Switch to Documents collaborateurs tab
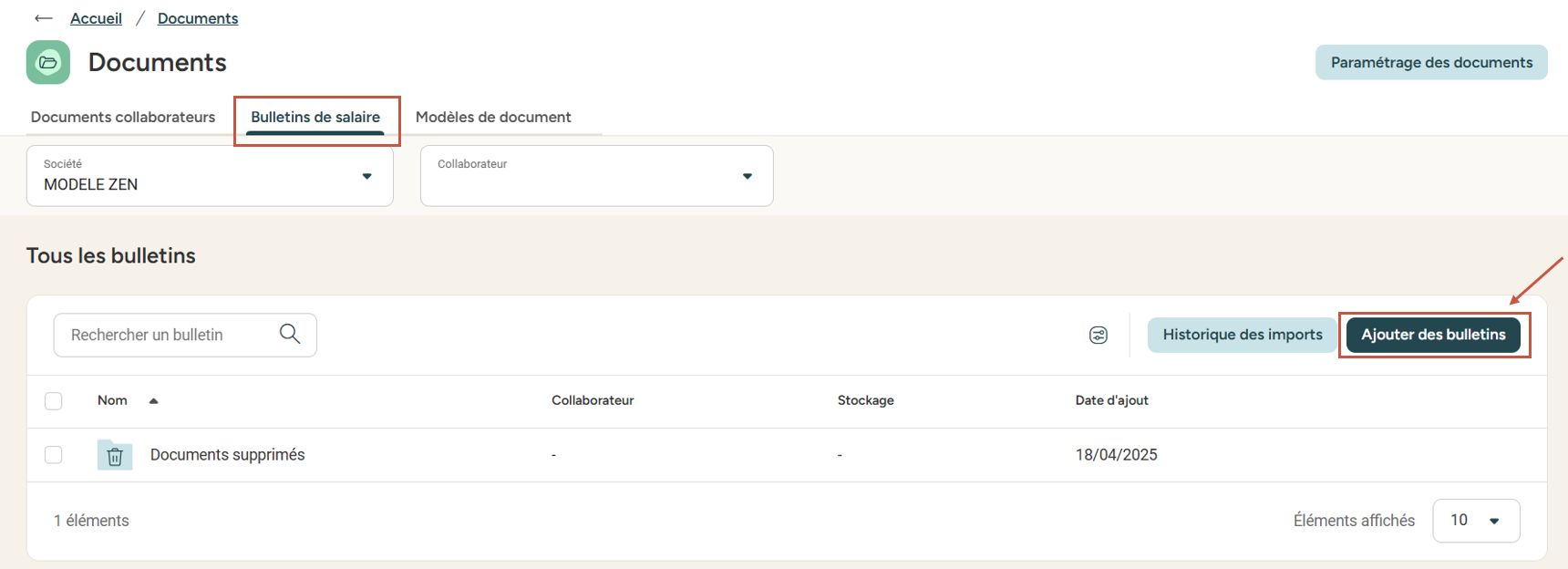The height and width of the screenshot is (569, 1568). pos(123,117)
